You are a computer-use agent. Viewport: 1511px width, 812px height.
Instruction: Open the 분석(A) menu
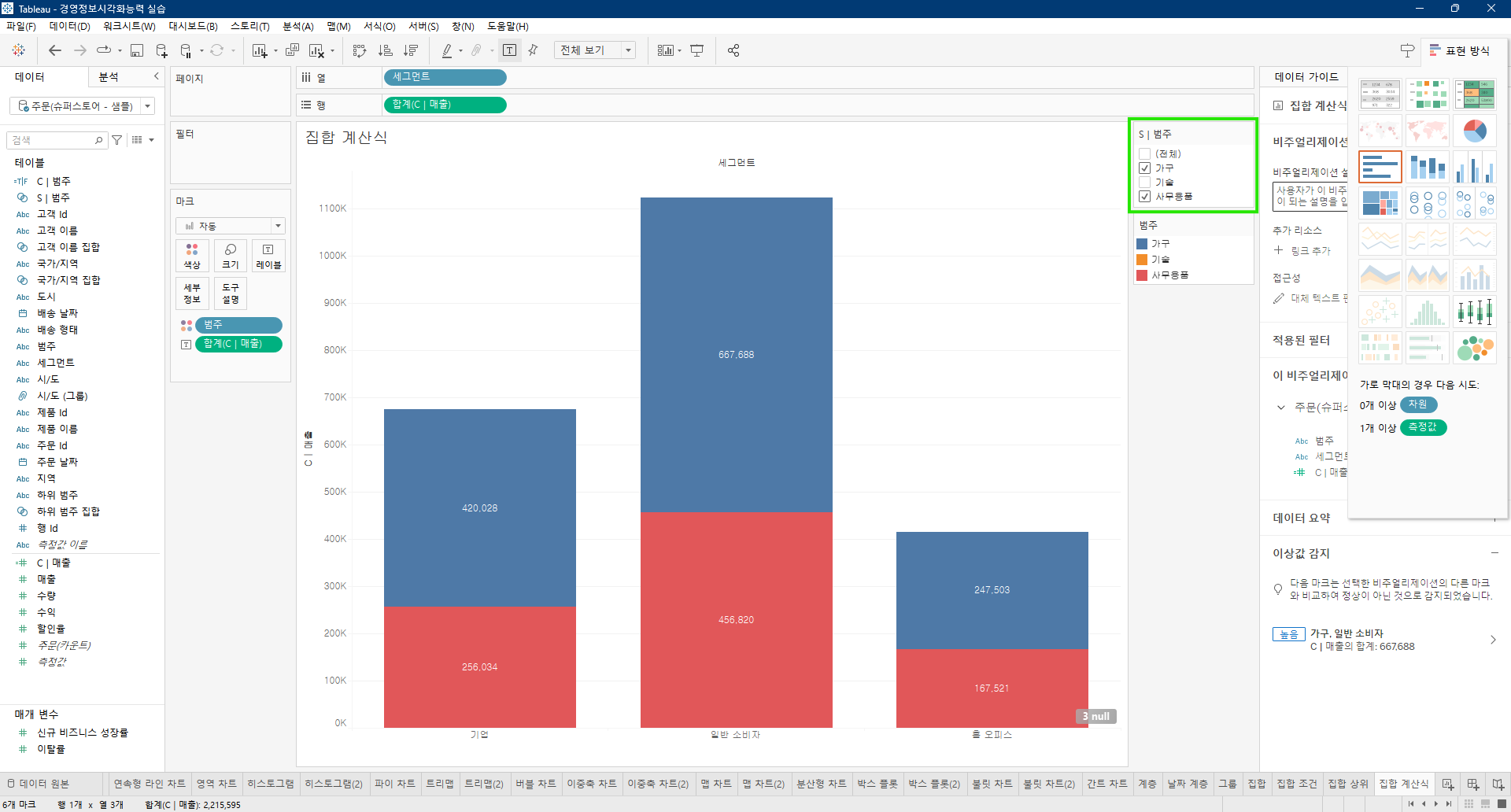[x=298, y=26]
